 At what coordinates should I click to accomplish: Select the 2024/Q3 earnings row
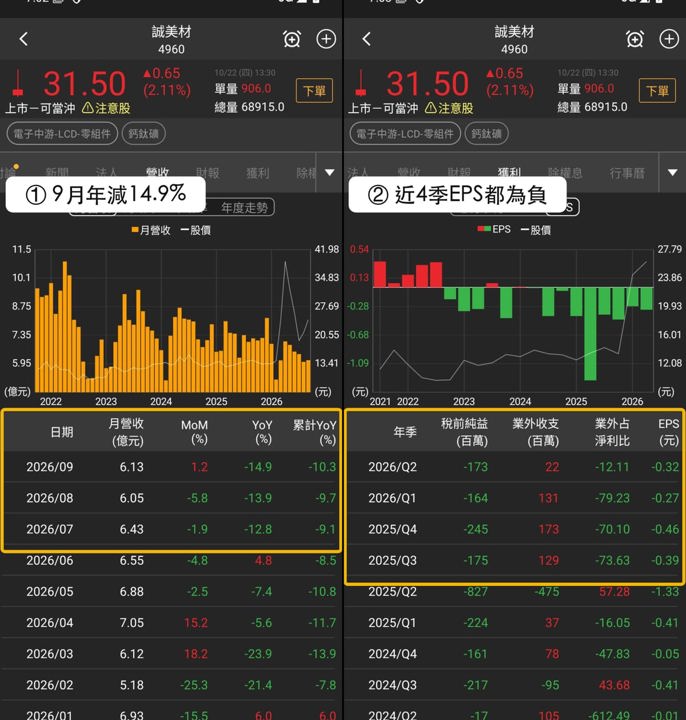[x=514, y=686]
